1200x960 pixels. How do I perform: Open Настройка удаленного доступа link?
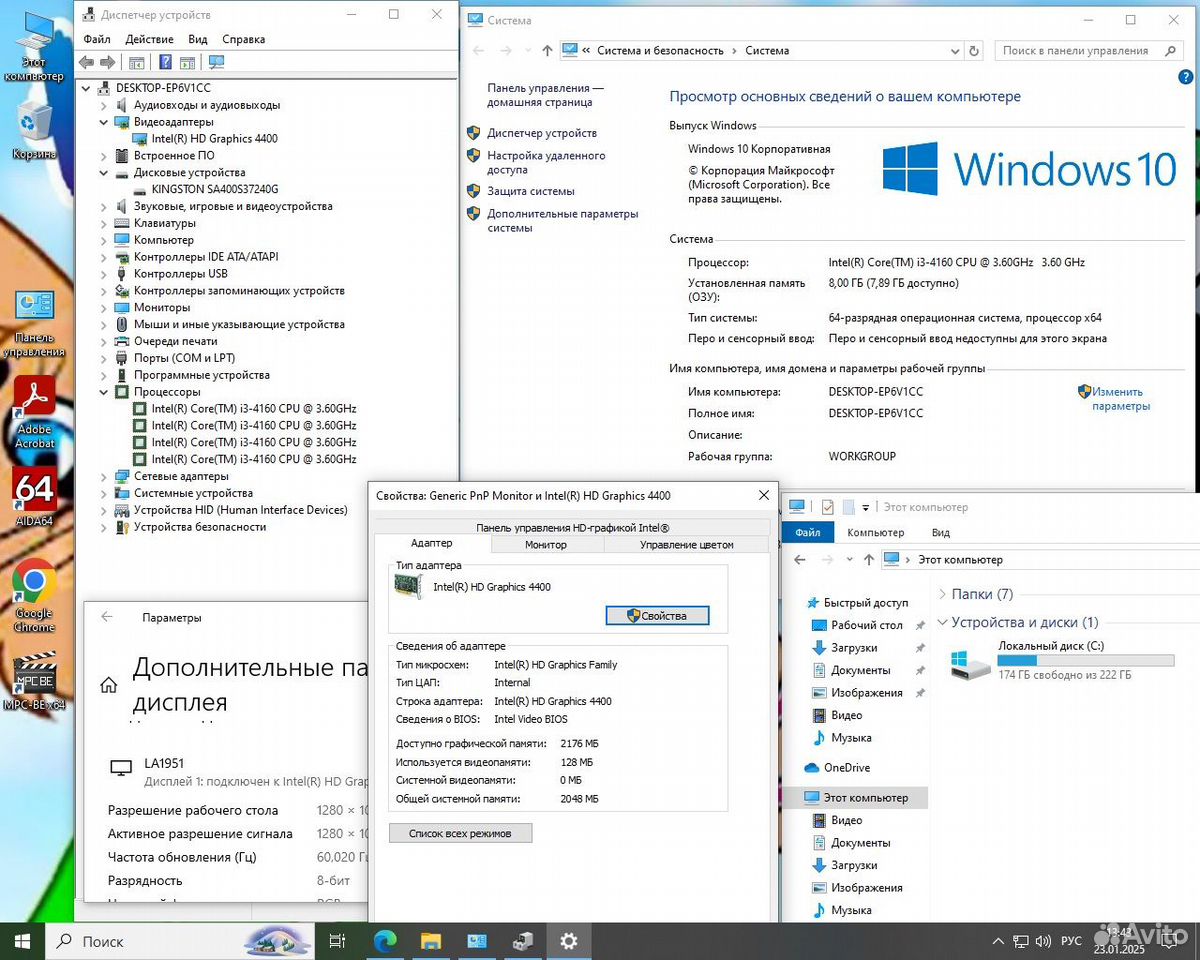click(546, 163)
